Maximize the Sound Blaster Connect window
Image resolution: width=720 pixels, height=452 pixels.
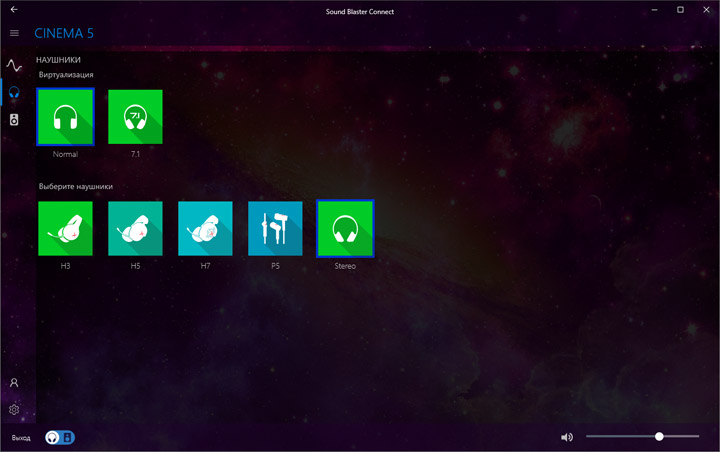[681, 10]
